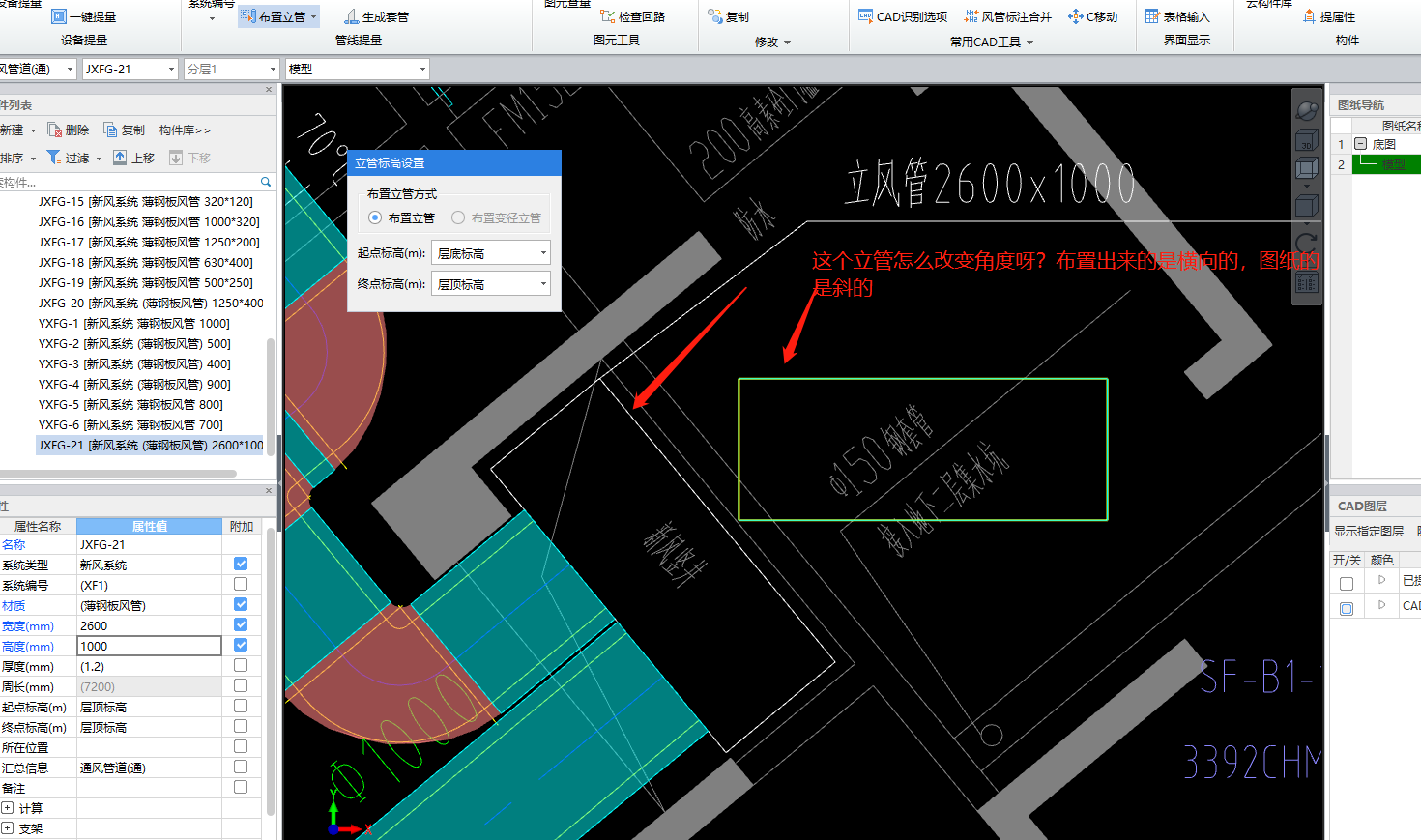Expand the 支架 property group

(7, 828)
